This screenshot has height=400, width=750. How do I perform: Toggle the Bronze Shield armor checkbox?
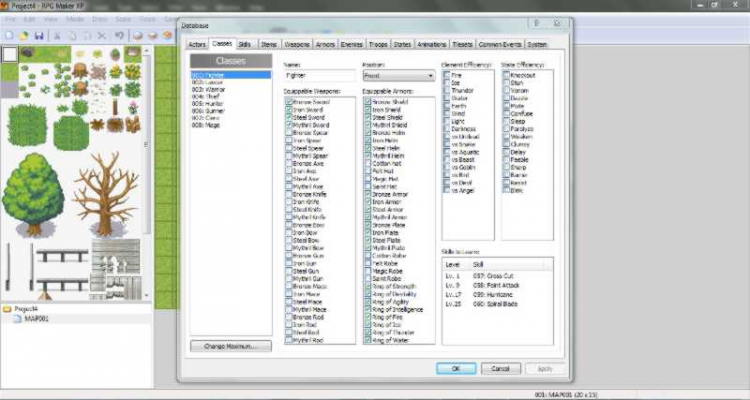pos(367,102)
